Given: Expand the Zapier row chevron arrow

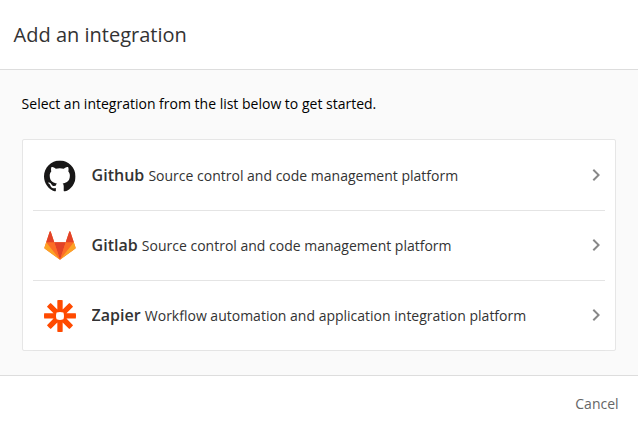Looking at the screenshot, I should tap(596, 315).
